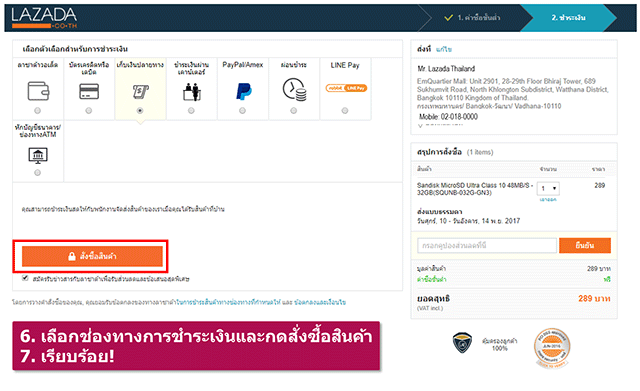Click the Sandisk MicroSD Ultra product name
Image resolution: width=640 pixels, height=391 pixels.
pyautogui.click(x=475, y=189)
